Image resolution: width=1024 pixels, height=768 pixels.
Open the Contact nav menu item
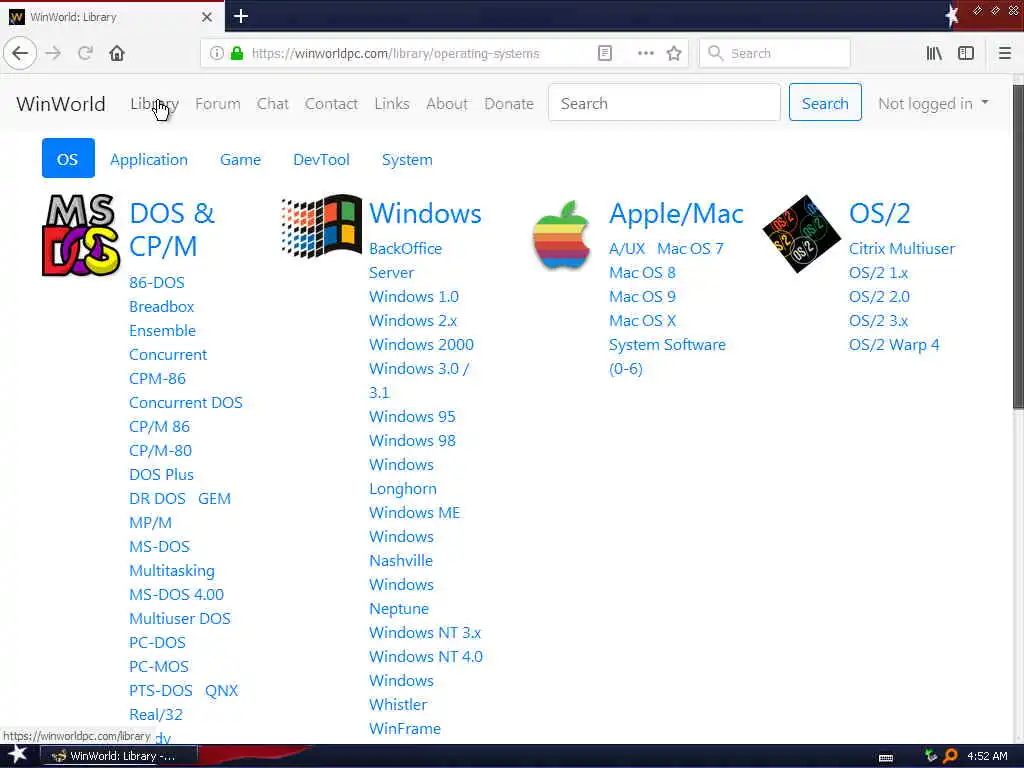331,103
